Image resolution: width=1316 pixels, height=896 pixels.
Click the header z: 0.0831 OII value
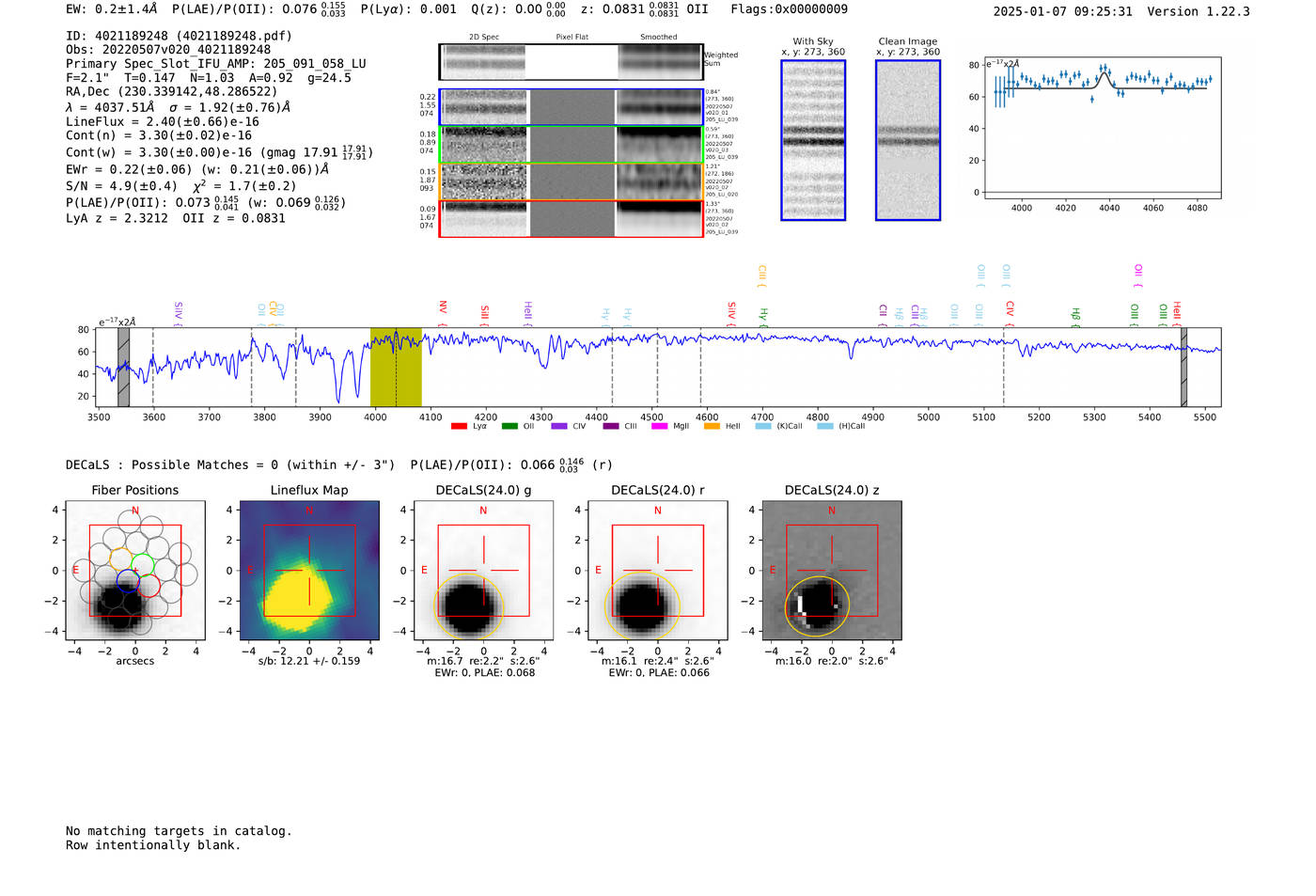644,9
